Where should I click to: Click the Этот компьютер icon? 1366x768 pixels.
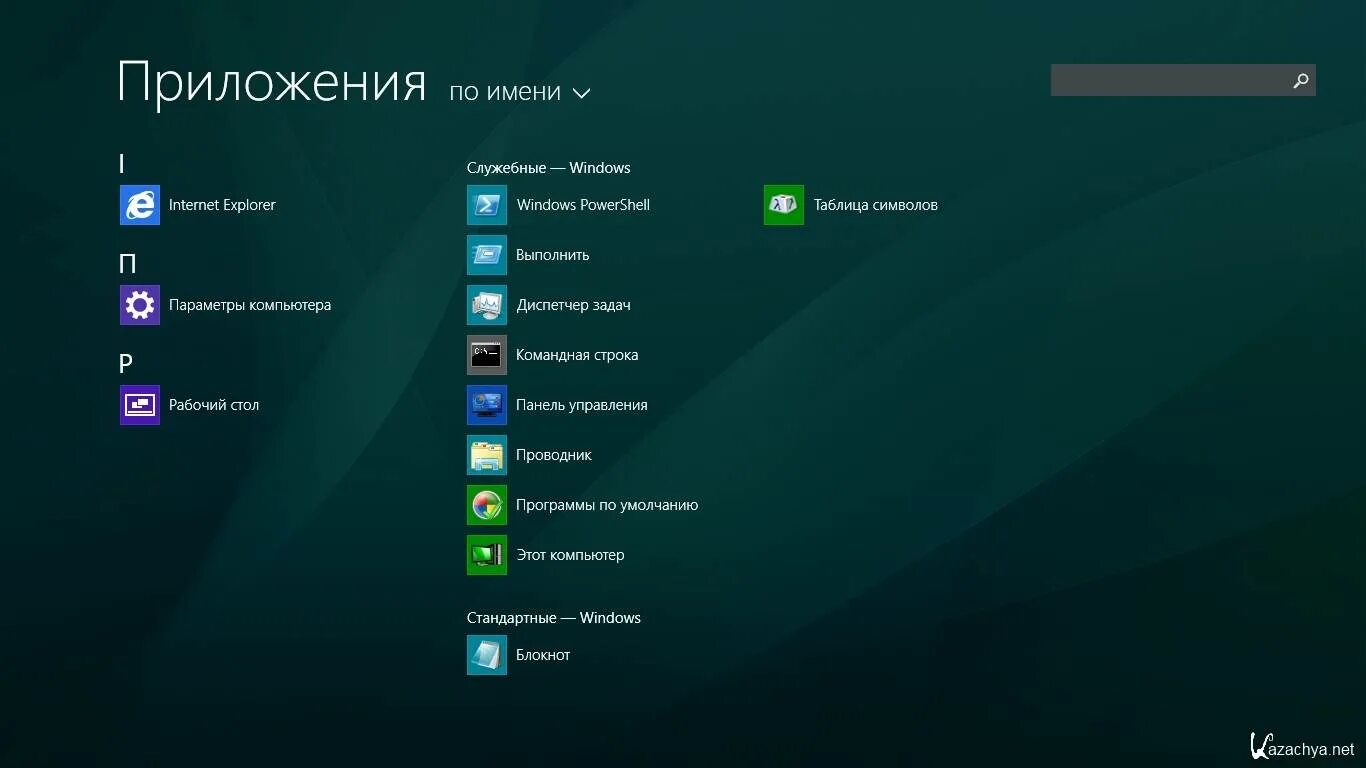coord(487,555)
